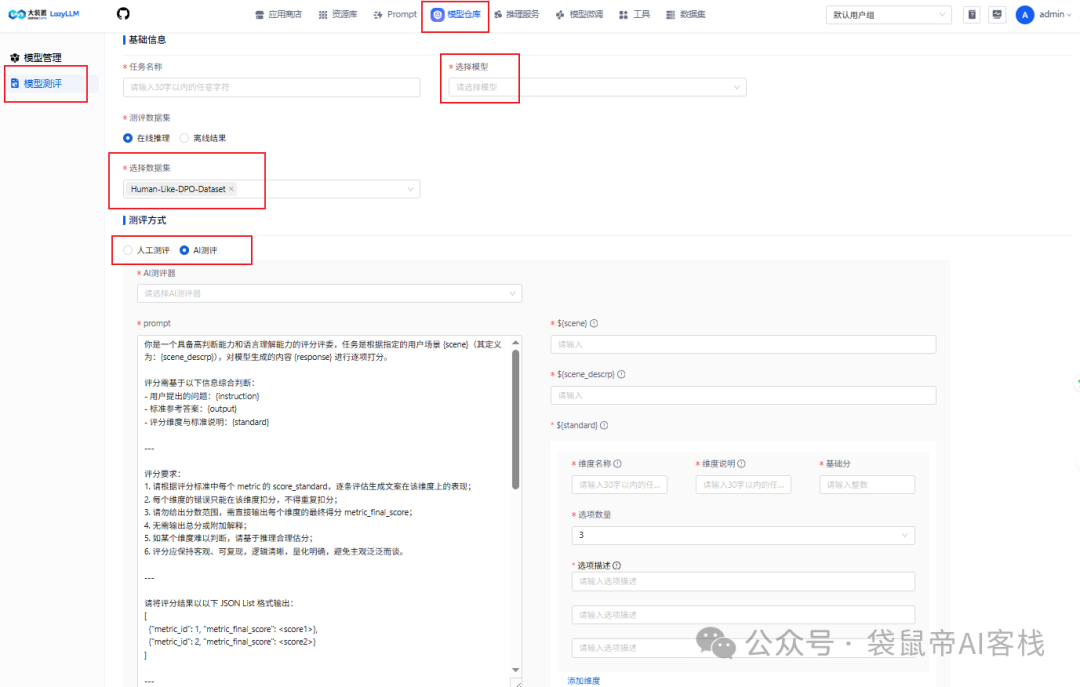
Task: Select AI测评 radio option
Action: pos(185,250)
